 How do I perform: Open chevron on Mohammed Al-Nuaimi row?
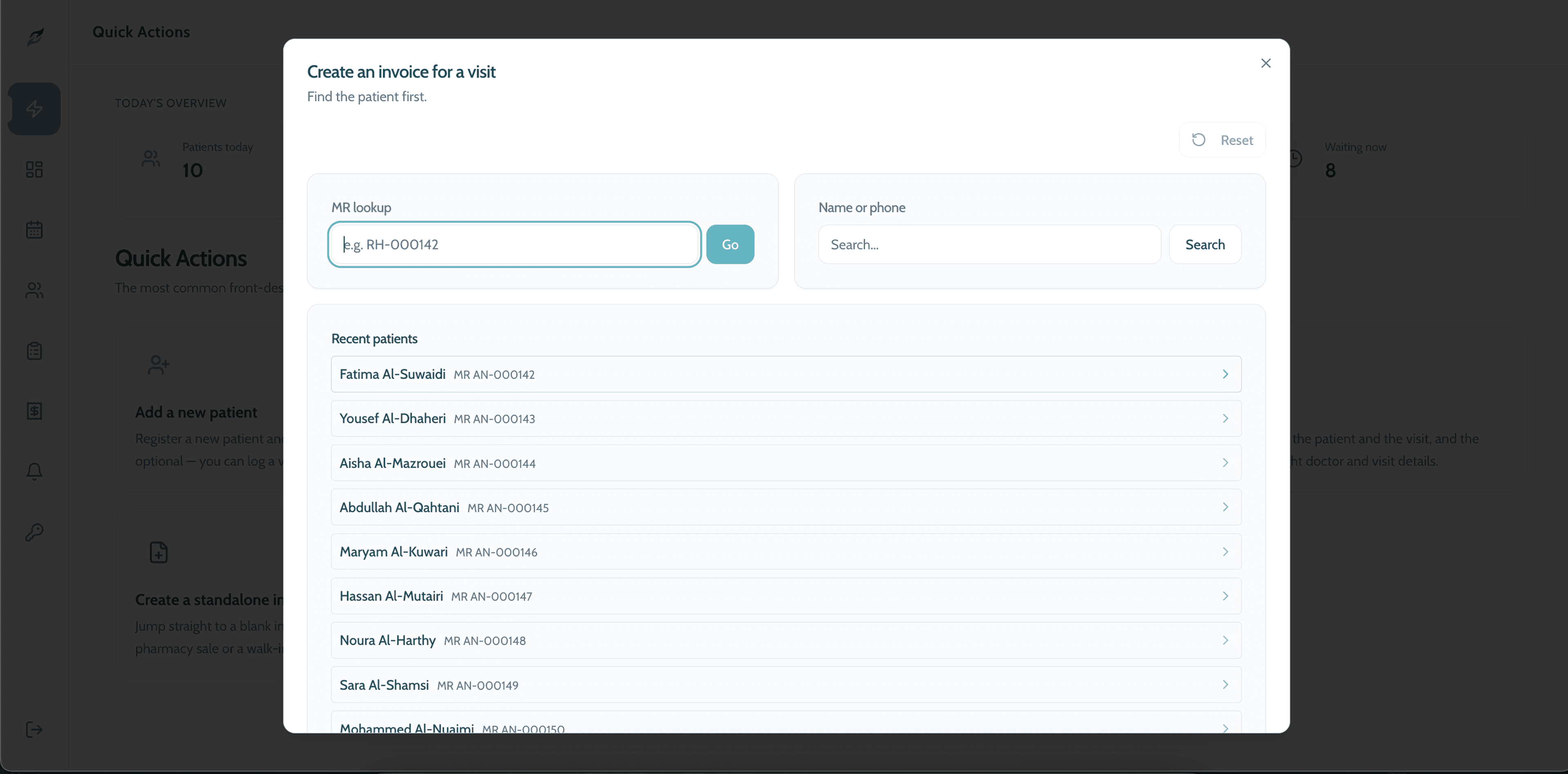click(1225, 728)
